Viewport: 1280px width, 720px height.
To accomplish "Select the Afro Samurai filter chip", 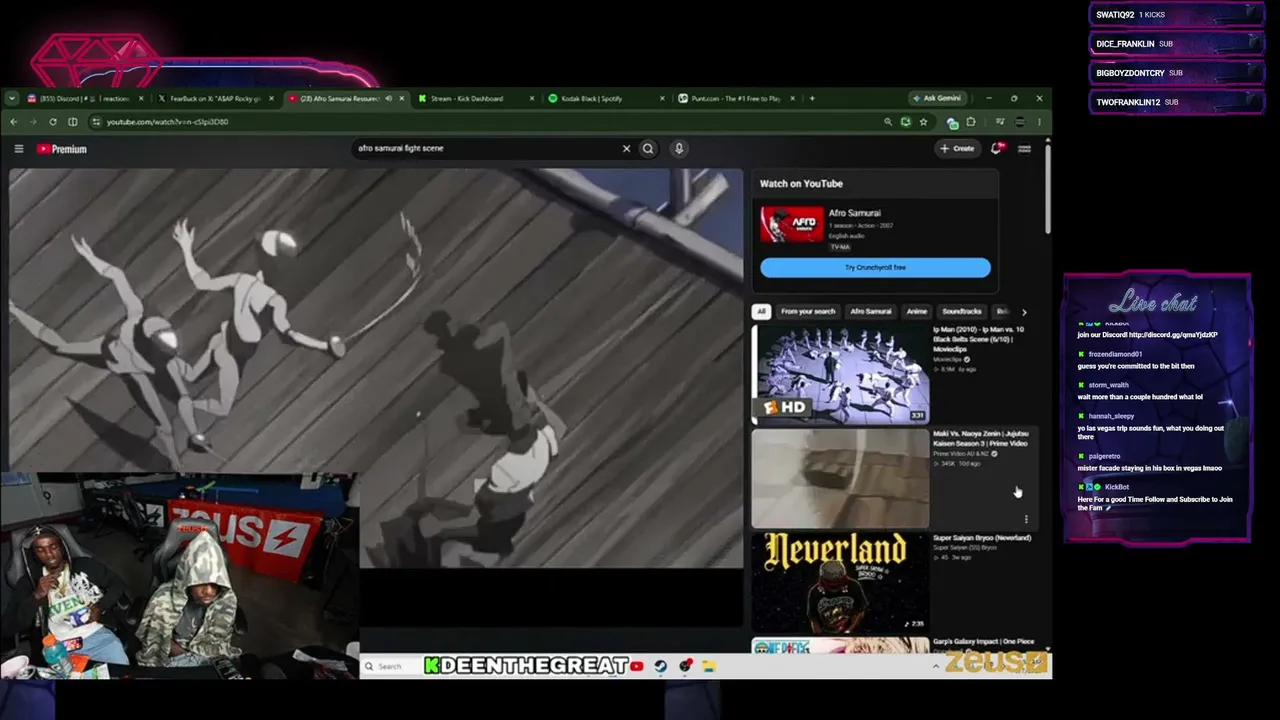I will (871, 311).
